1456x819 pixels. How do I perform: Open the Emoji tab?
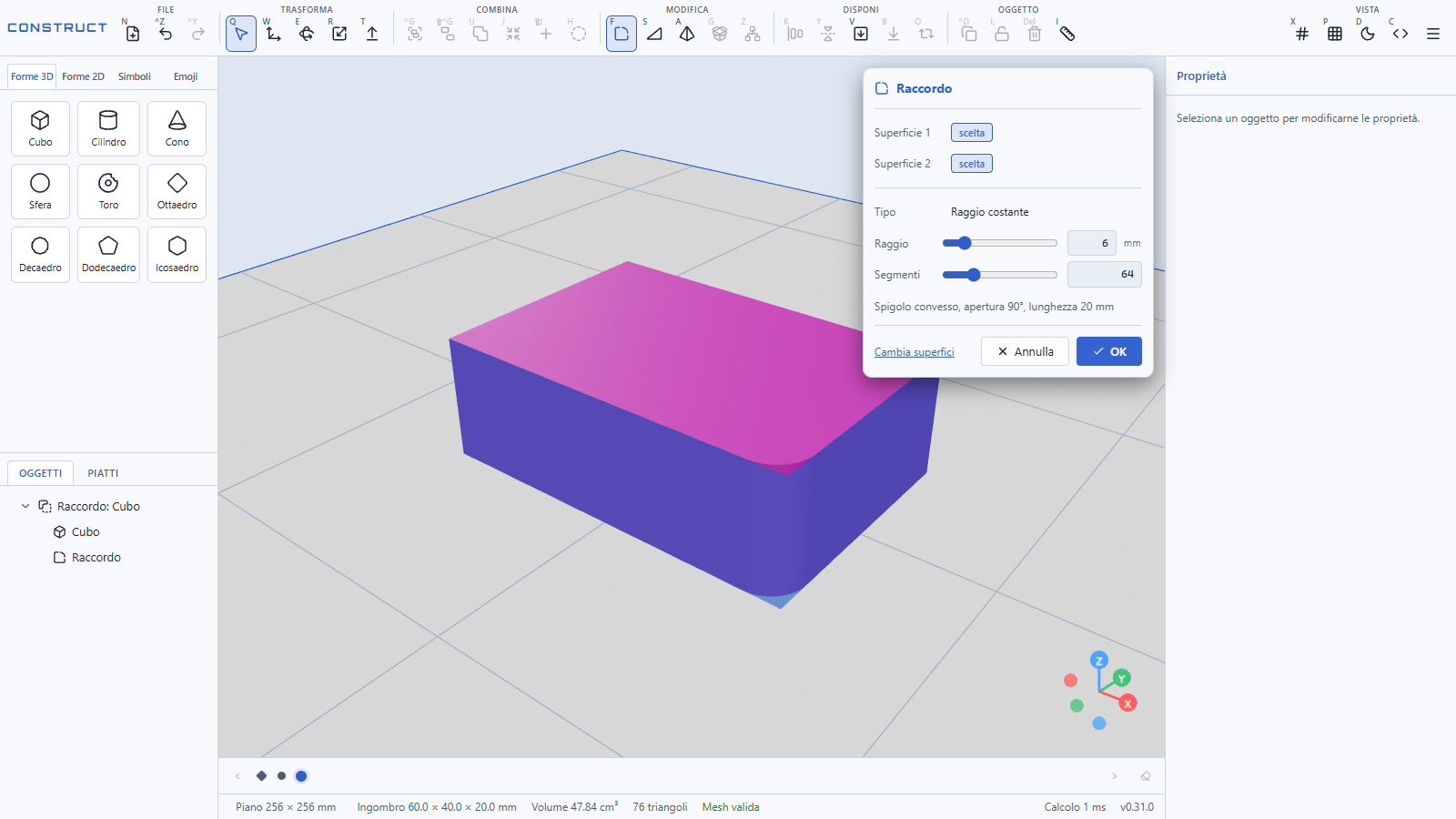coord(186,76)
